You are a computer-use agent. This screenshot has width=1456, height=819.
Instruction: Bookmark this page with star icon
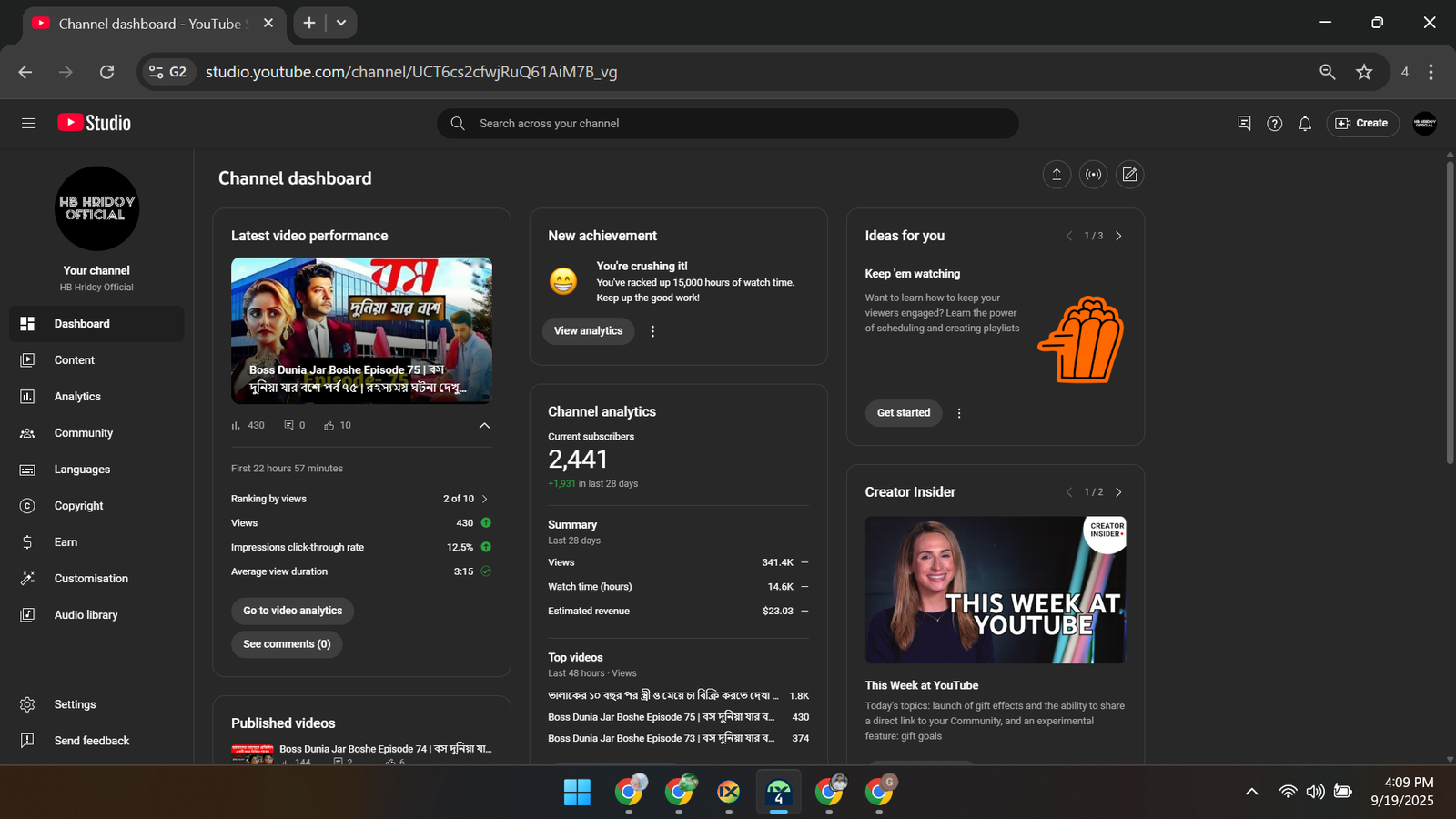pos(1363,72)
